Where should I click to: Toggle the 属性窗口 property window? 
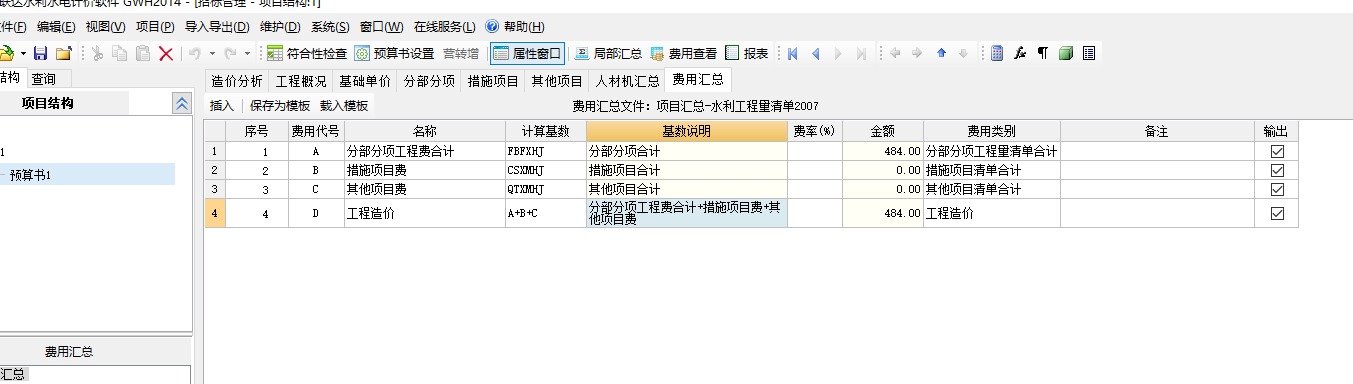[528, 53]
